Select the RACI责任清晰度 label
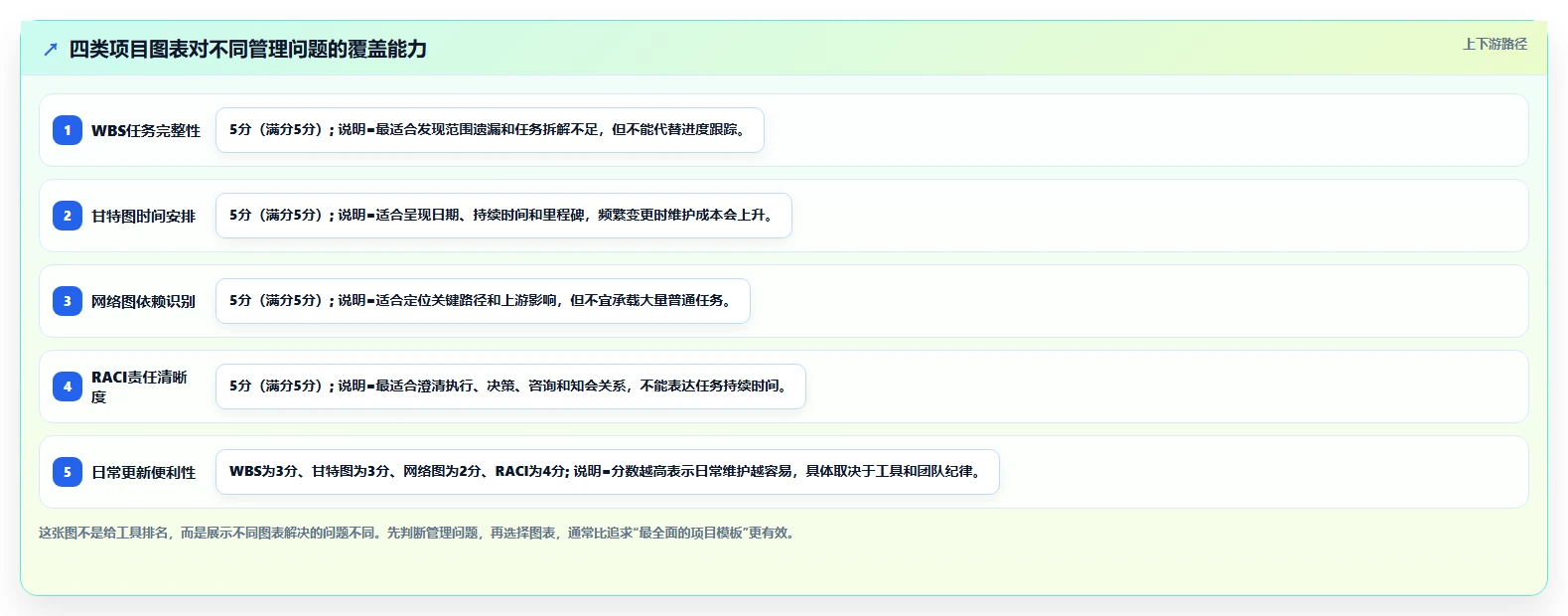The image size is (1568, 616). pyautogui.click(x=140, y=386)
